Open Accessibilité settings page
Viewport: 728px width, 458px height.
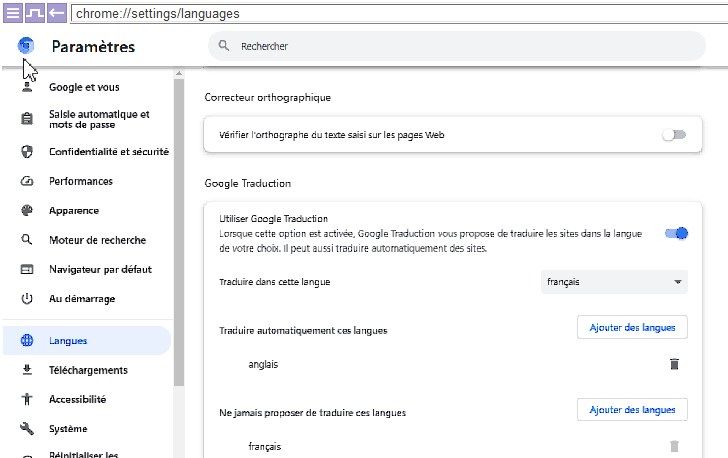click(78, 399)
